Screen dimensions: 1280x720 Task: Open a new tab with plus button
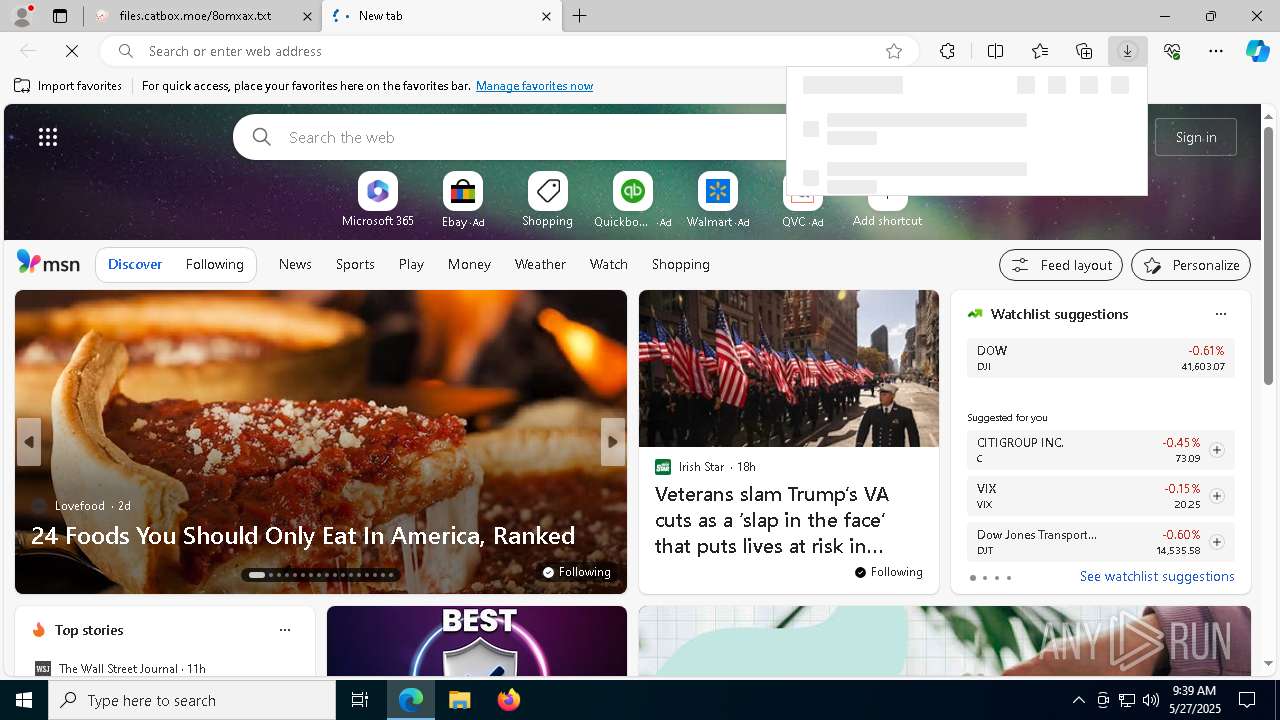click(x=580, y=16)
